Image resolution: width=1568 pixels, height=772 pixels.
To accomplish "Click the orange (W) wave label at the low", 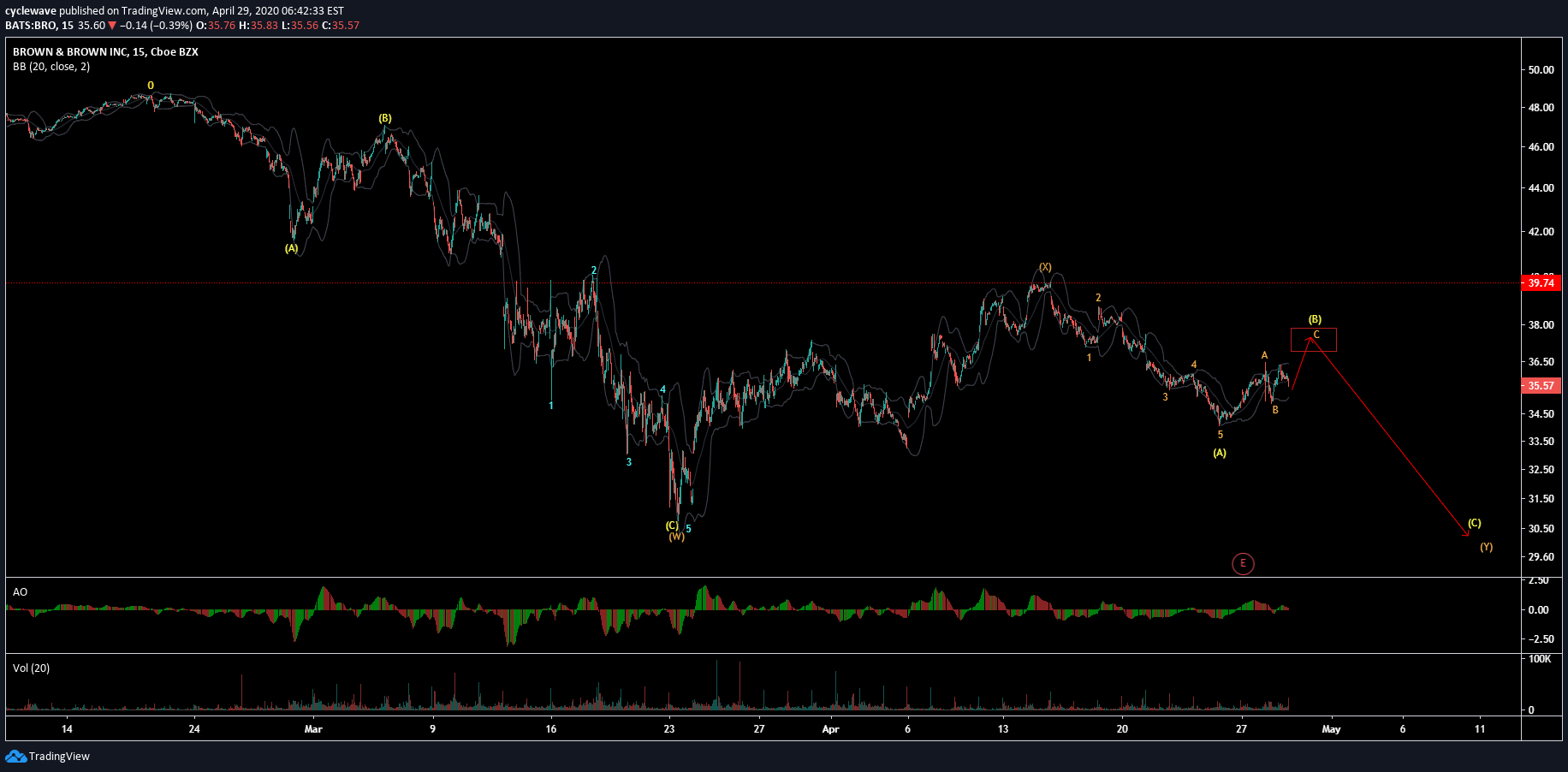I will coord(676,537).
